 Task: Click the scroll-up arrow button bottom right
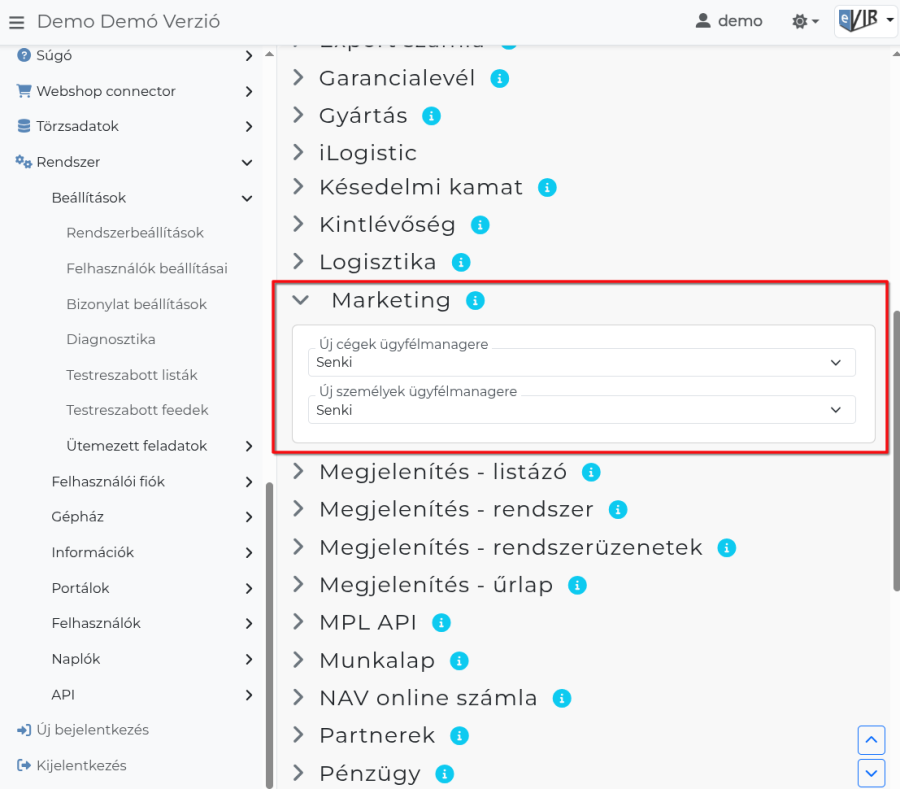(x=870, y=740)
